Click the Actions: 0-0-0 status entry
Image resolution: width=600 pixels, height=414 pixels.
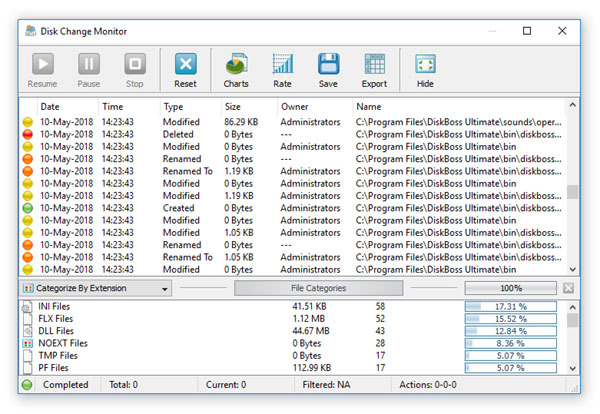click(x=428, y=385)
